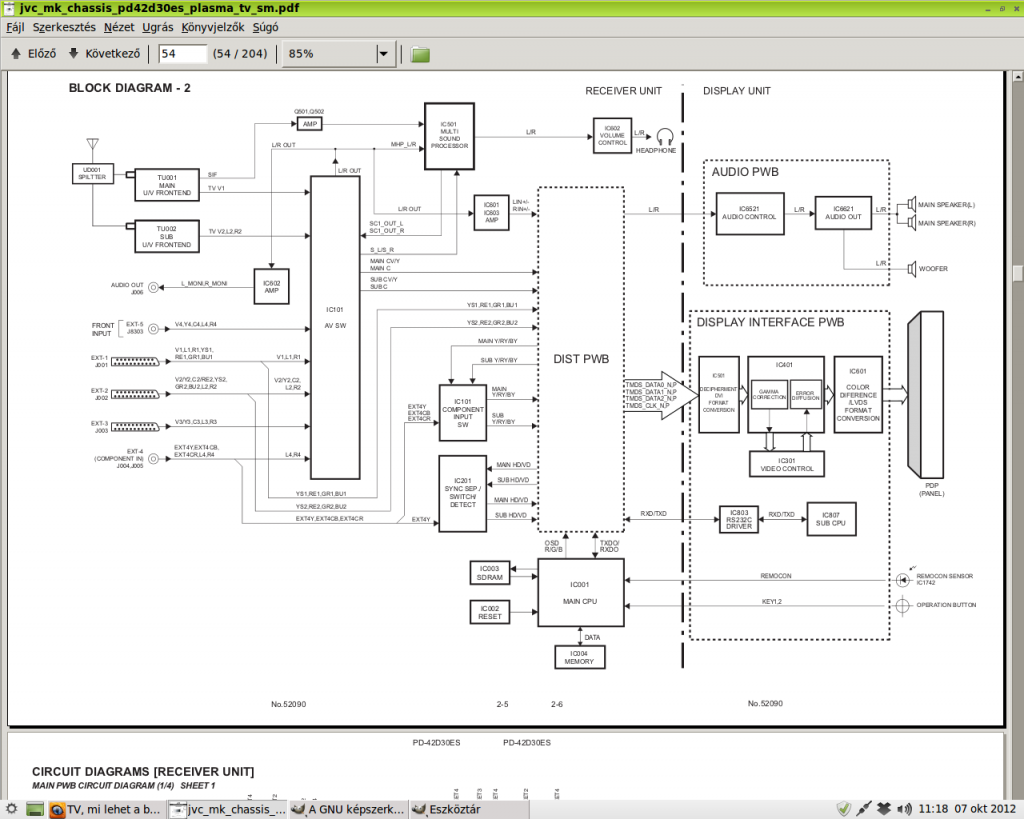Click the green folder open icon
This screenshot has width=1024, height=819.
420,54
